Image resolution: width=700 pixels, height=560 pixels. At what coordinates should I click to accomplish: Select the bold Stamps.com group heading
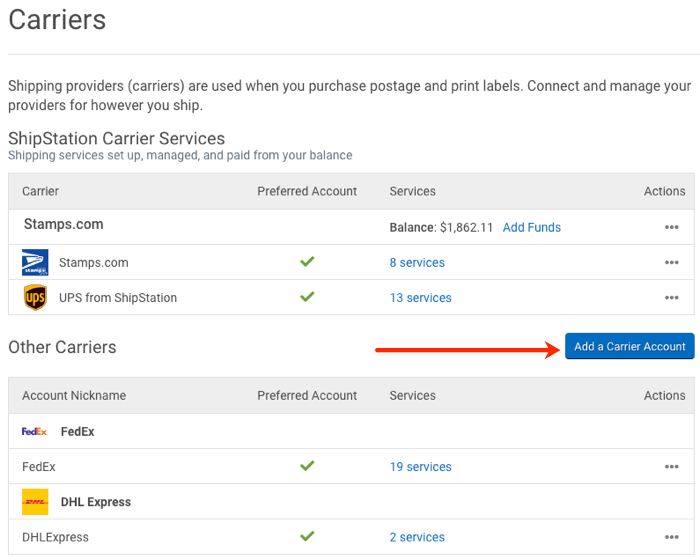click(63, 224)
